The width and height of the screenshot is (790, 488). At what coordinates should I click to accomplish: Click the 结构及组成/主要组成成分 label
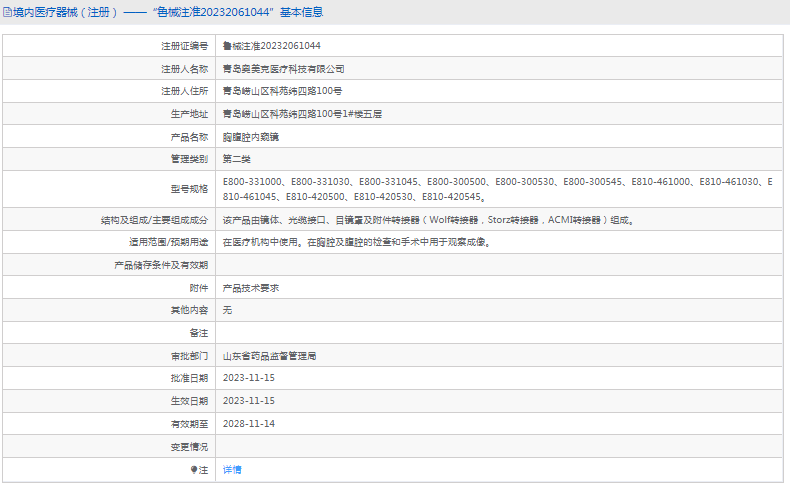tap(155, 220)
